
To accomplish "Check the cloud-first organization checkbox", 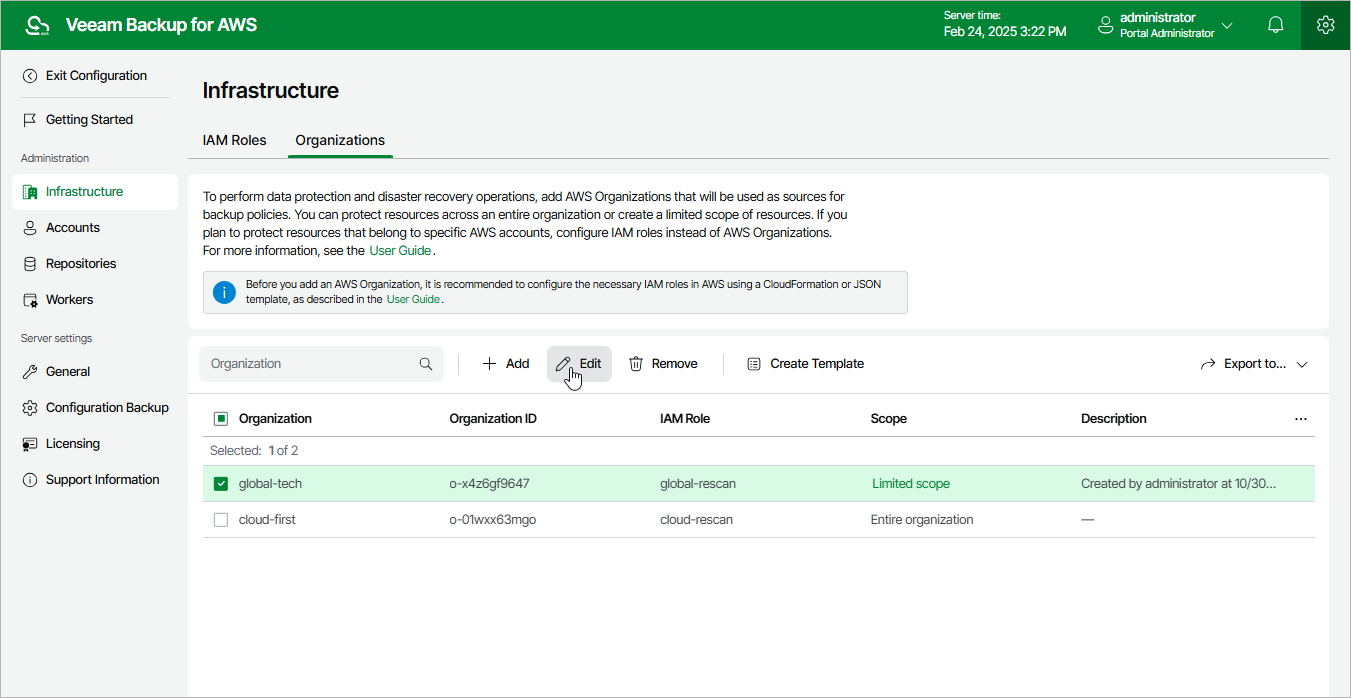I will 221,520.
